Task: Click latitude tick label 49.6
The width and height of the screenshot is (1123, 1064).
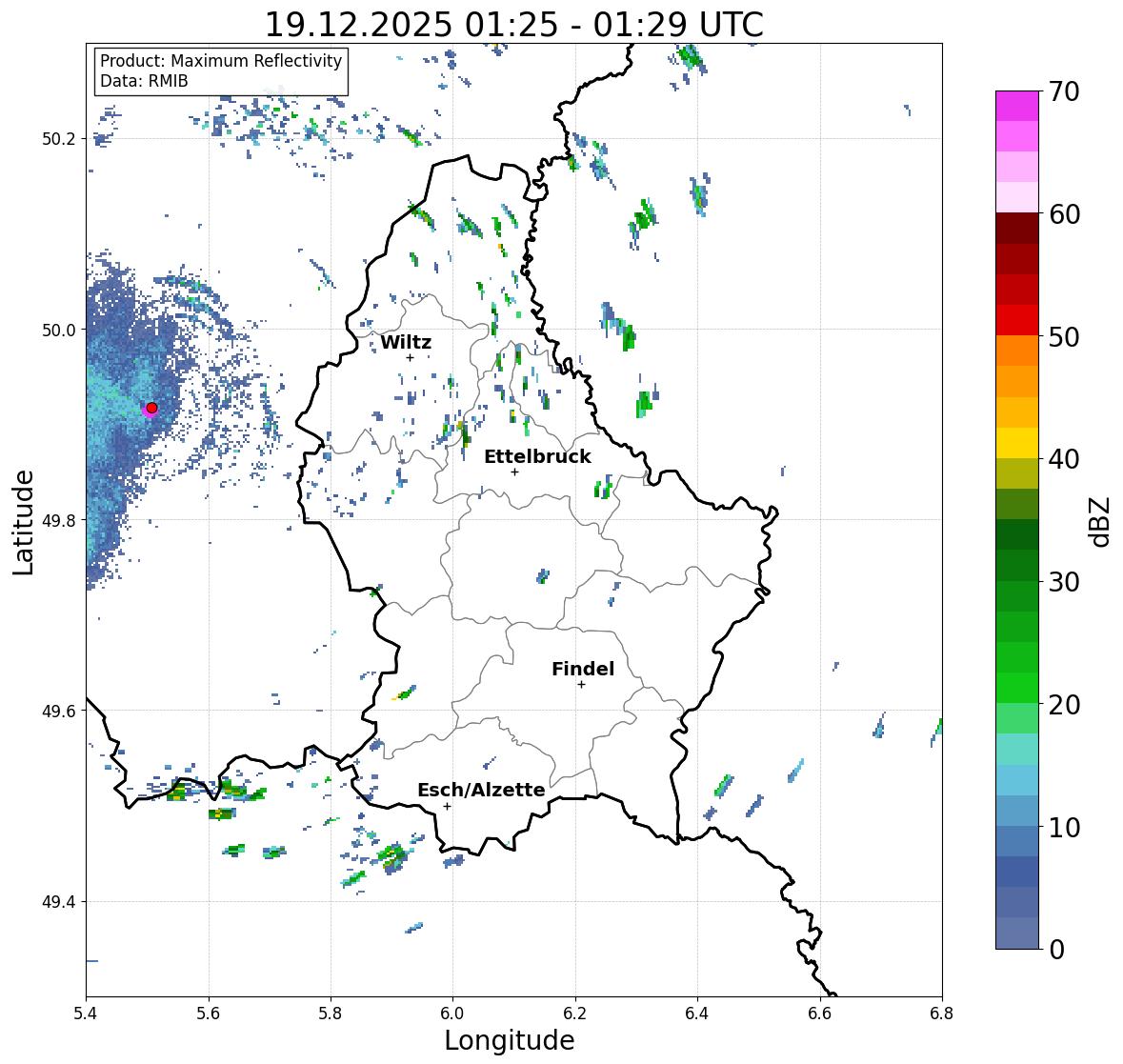Action: [x=58, y=711]
